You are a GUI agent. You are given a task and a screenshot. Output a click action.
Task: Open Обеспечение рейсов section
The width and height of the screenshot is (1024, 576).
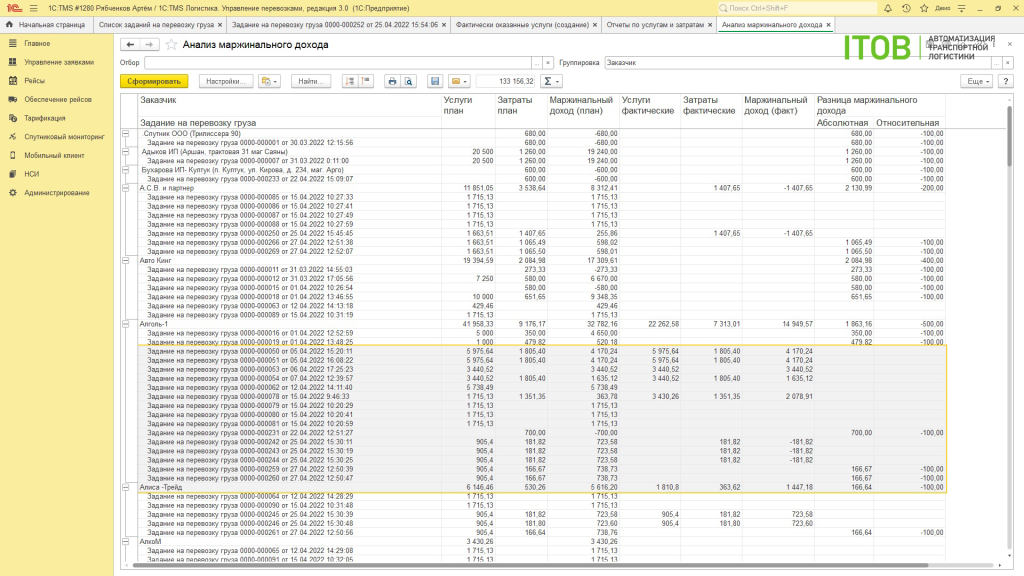tap(57, 99)
